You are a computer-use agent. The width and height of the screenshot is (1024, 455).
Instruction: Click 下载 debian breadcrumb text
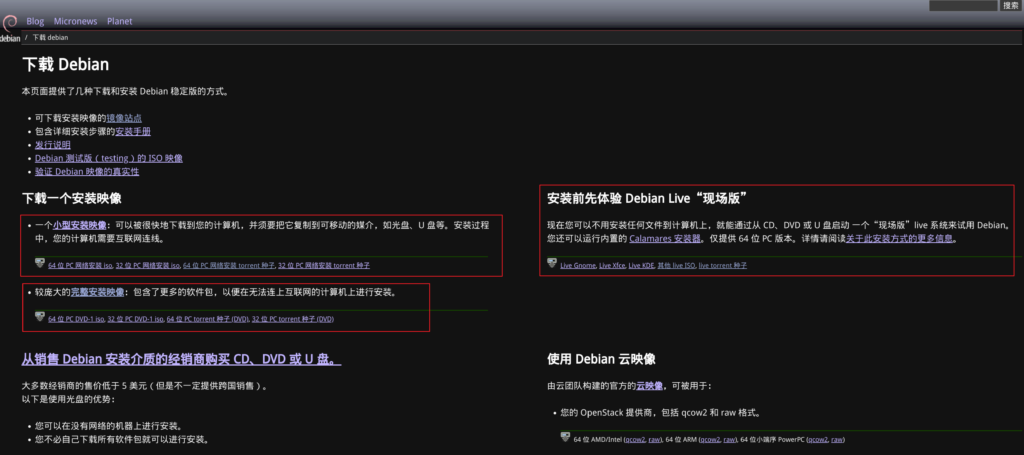pos(50,37)
